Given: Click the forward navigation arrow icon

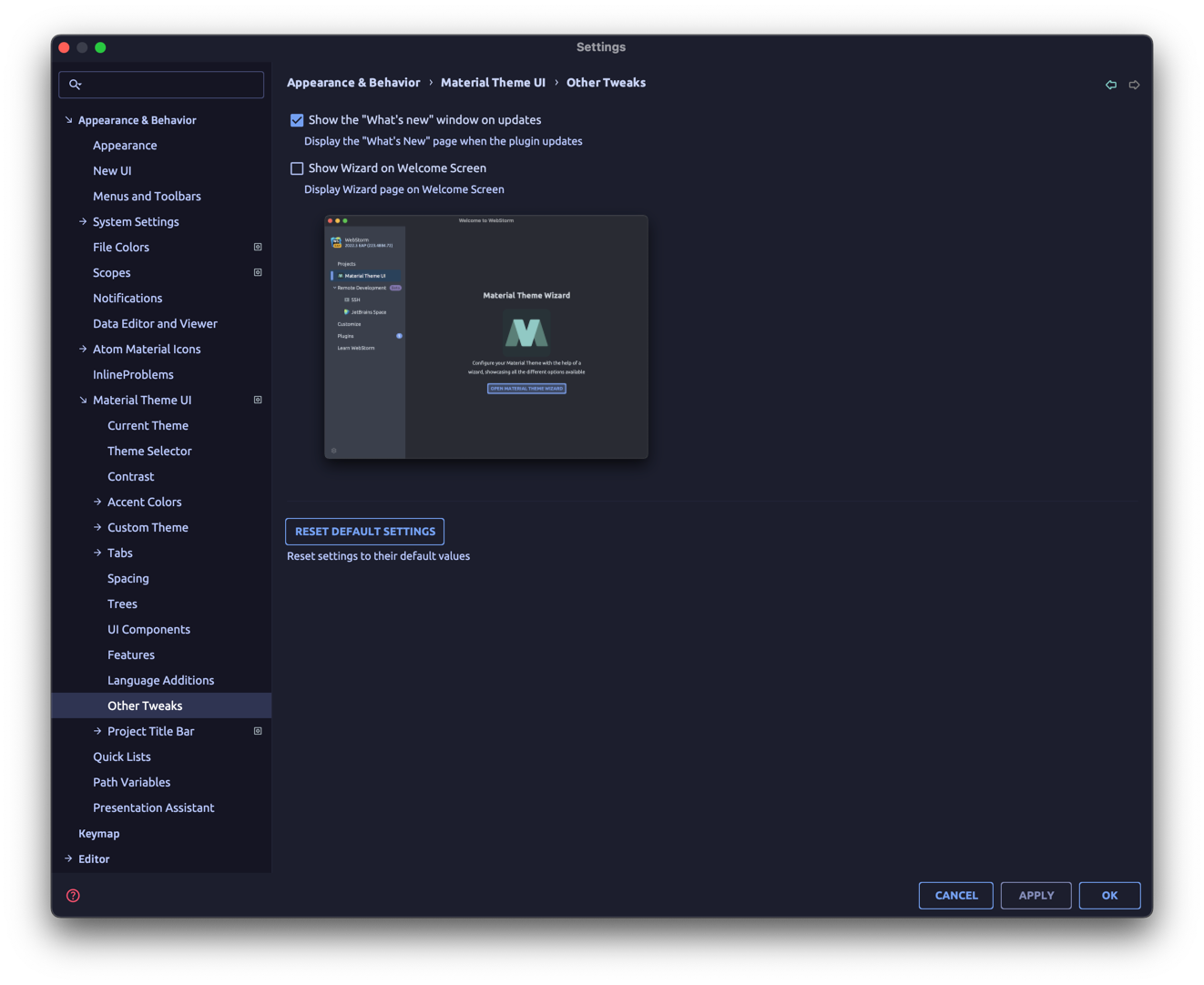Looking at the screenshot, I should tap(1134, 84).
